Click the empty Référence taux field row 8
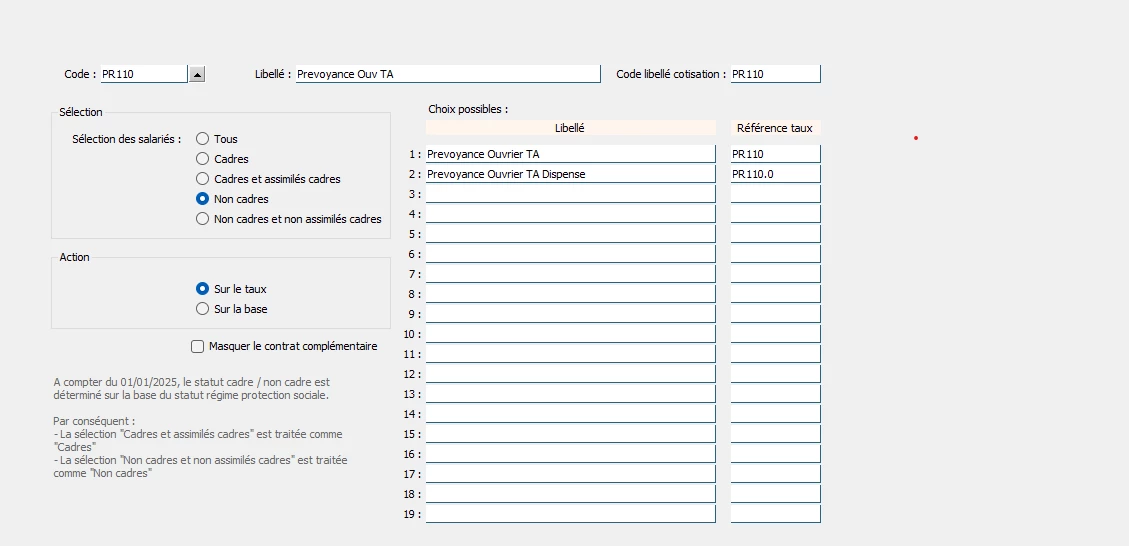 pyautogui.click(x=775, y=294)
